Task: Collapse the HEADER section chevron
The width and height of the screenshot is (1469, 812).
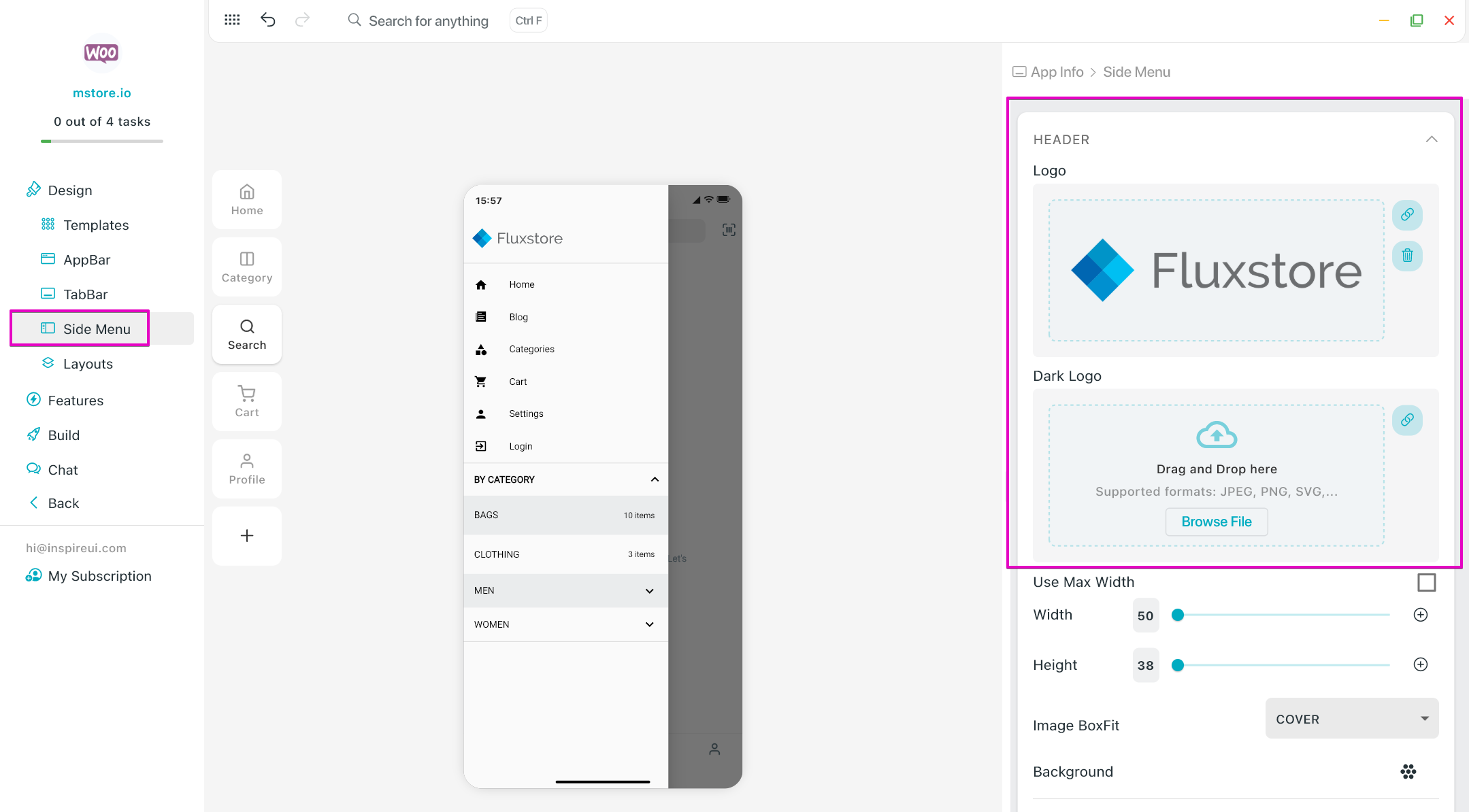Action: pos(1432,139)
